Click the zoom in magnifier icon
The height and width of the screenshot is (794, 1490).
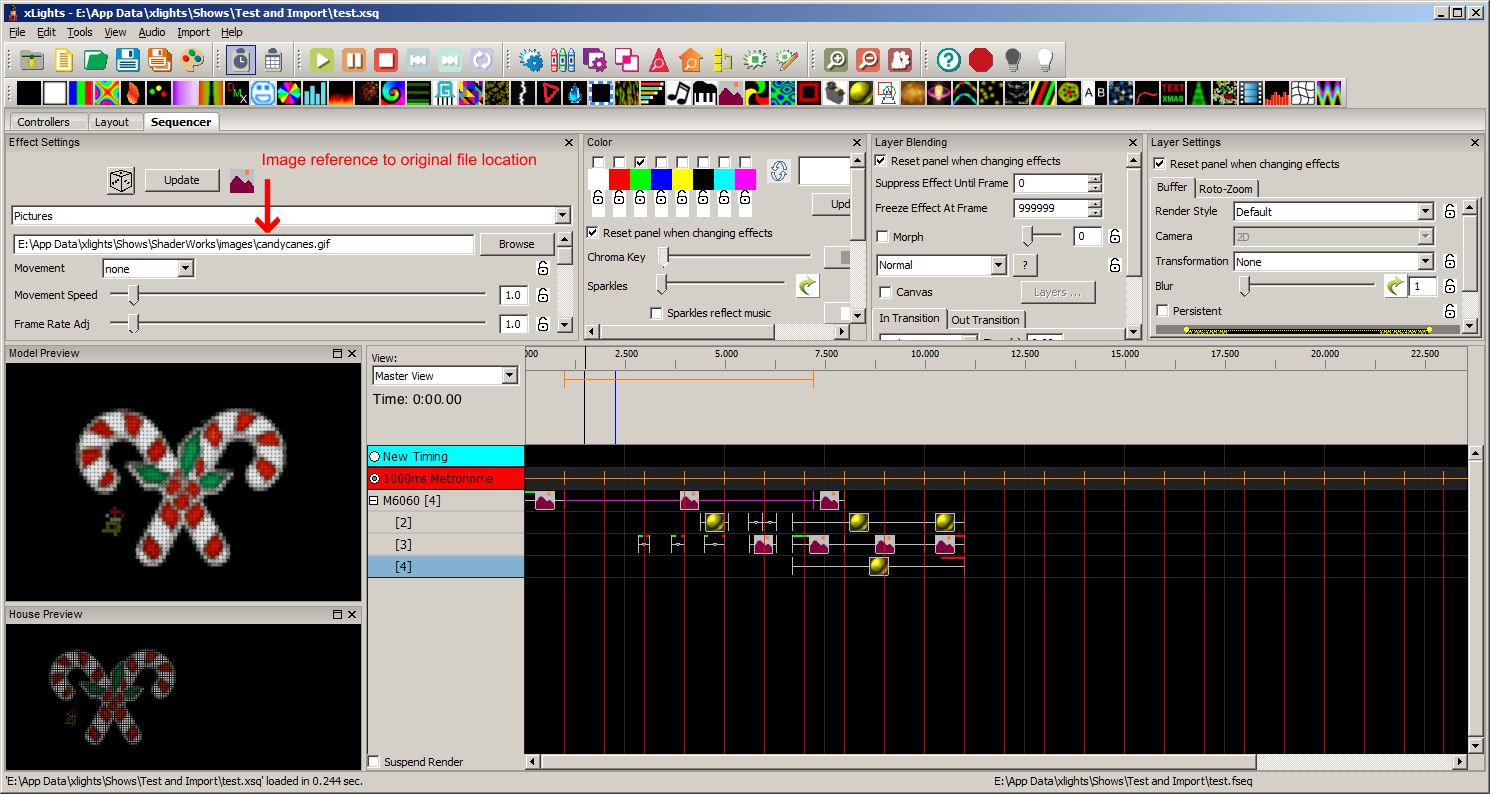[836, 59]
